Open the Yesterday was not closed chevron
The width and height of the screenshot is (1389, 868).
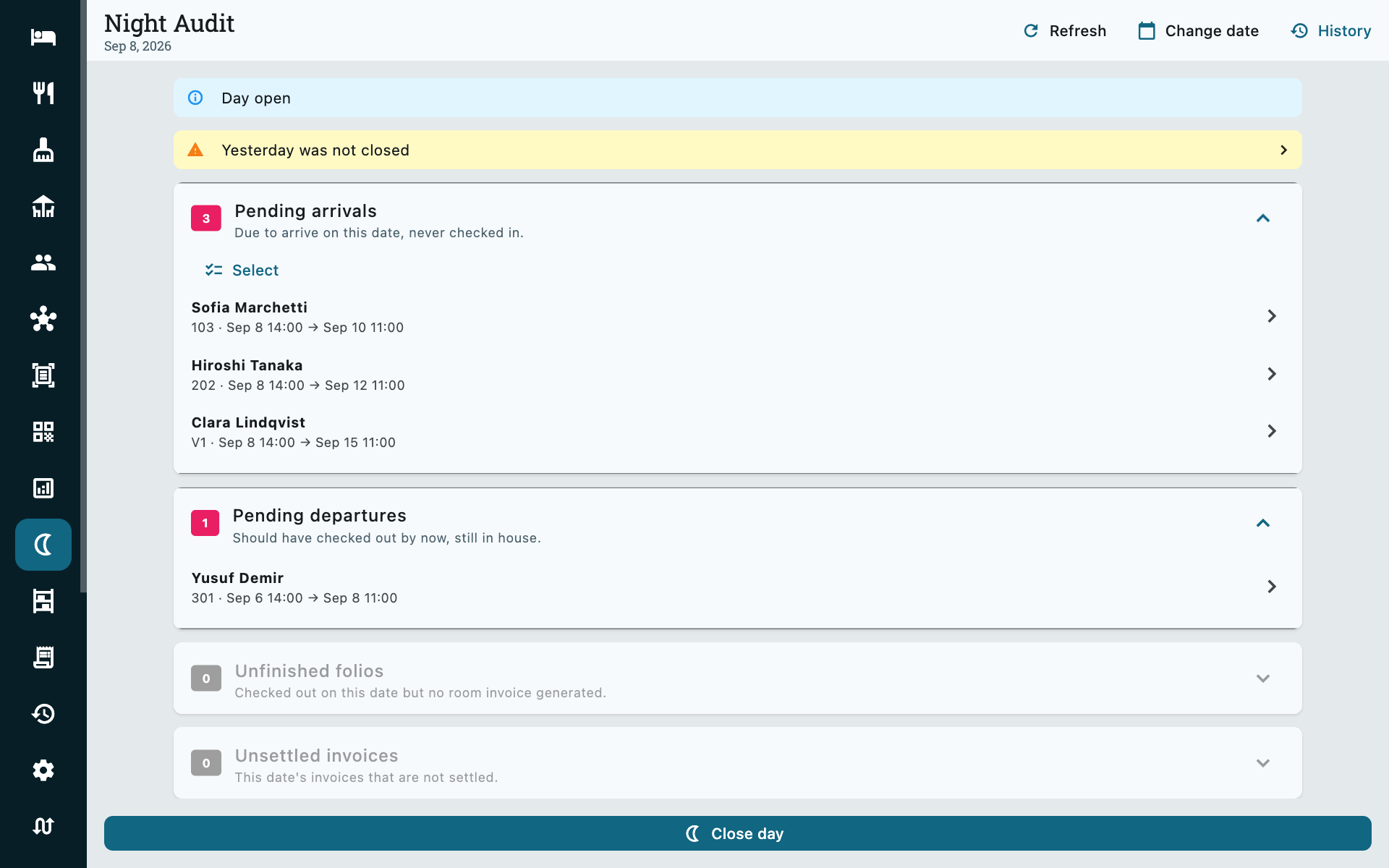tap(1284, 150)
